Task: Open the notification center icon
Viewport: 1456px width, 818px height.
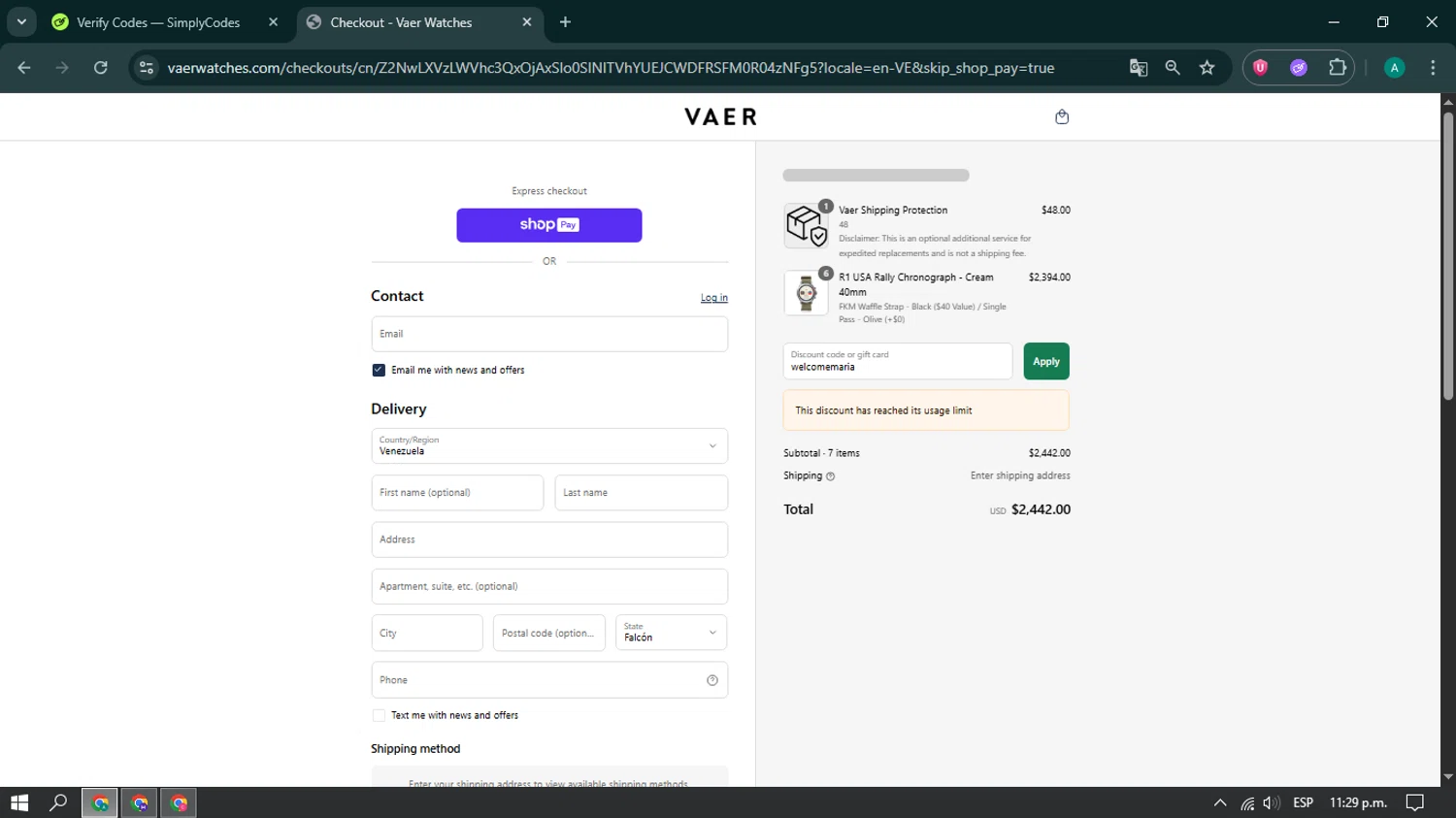Action: 1415,802
